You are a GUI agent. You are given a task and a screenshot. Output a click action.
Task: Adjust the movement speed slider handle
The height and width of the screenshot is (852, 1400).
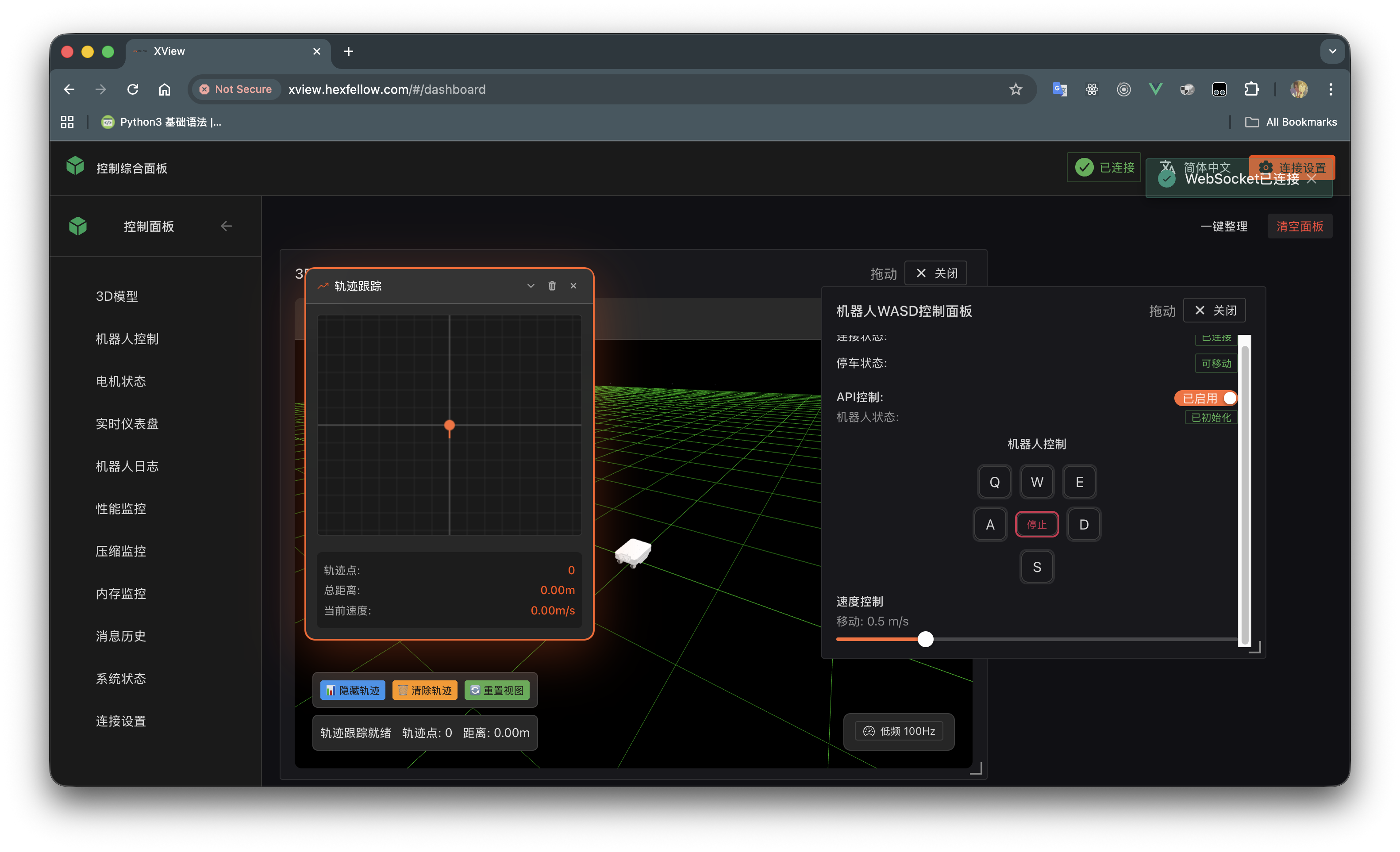pos(926,639)
